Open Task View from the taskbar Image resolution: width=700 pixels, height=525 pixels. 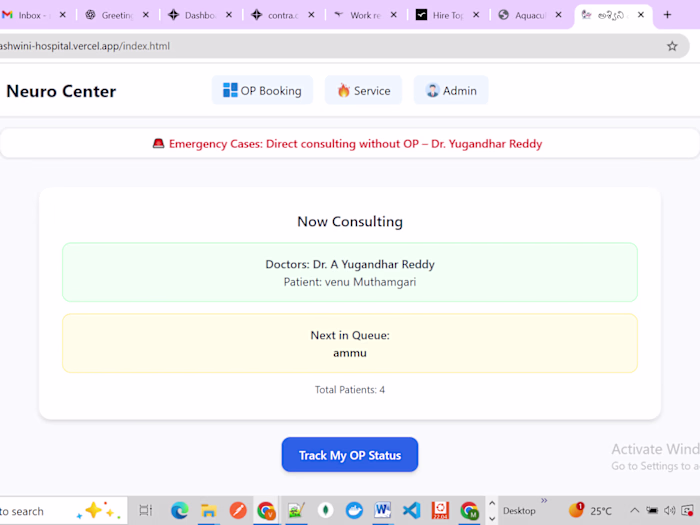point(146,510)
